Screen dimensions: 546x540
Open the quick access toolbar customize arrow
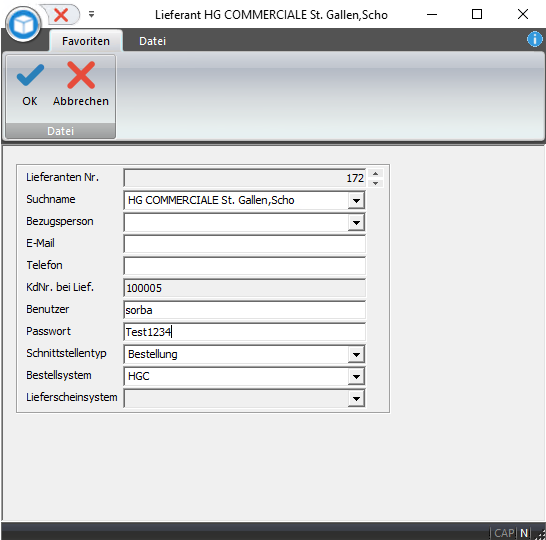(x=91, y=14)
